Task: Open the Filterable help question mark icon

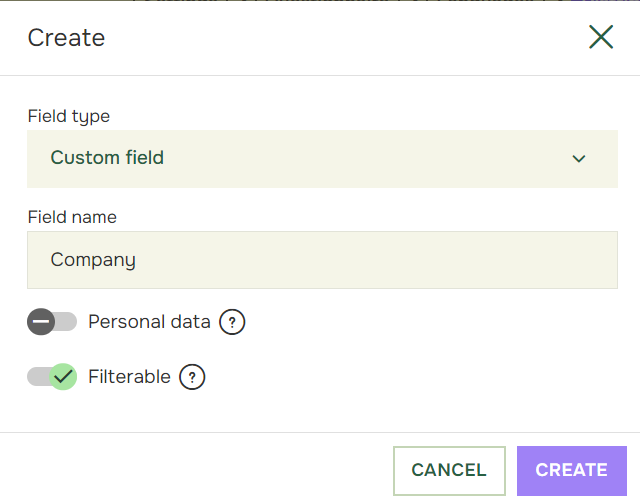Action: (x=192, y=377)
